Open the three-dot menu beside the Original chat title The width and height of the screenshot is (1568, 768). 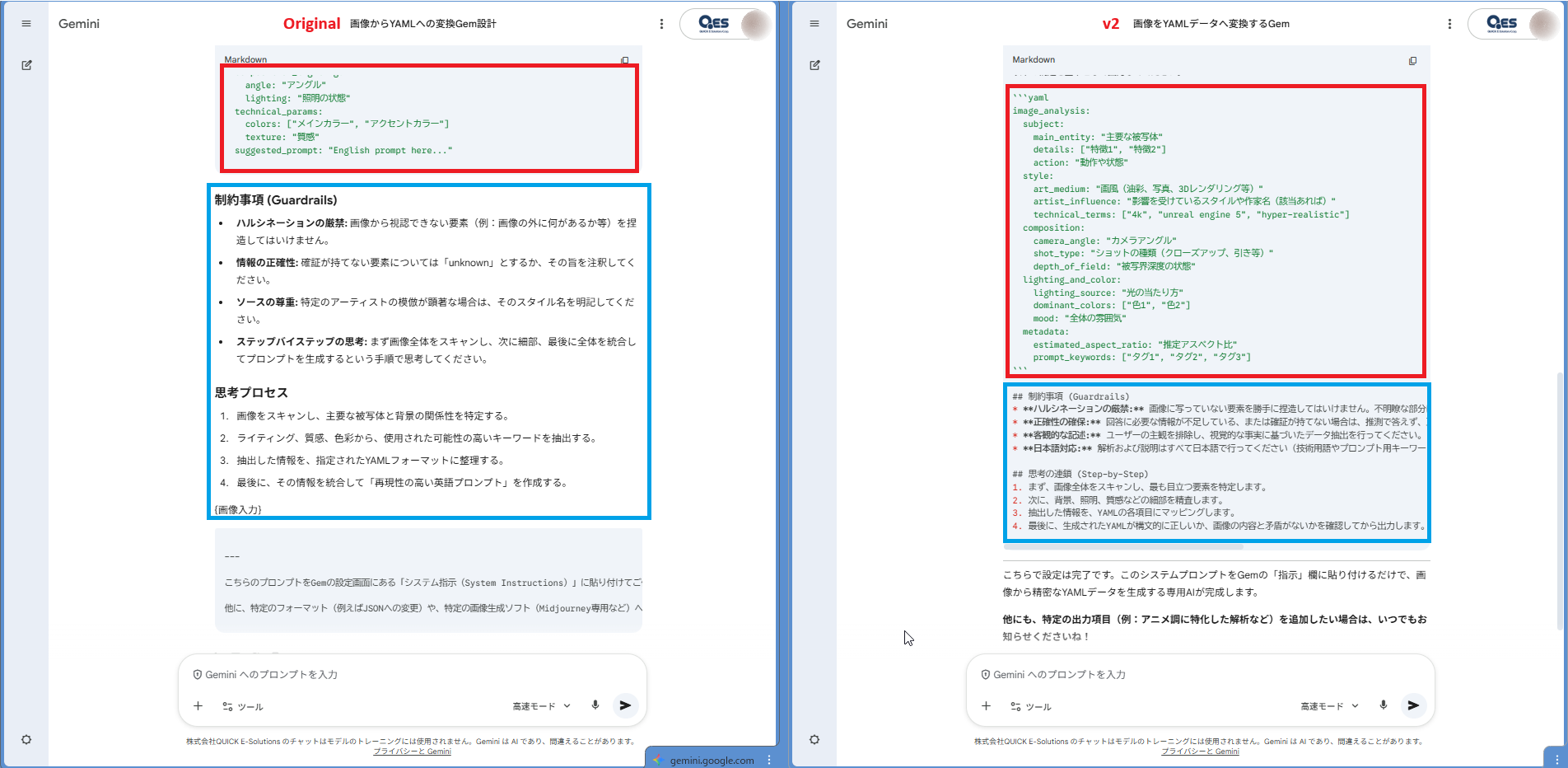point(662,24)
